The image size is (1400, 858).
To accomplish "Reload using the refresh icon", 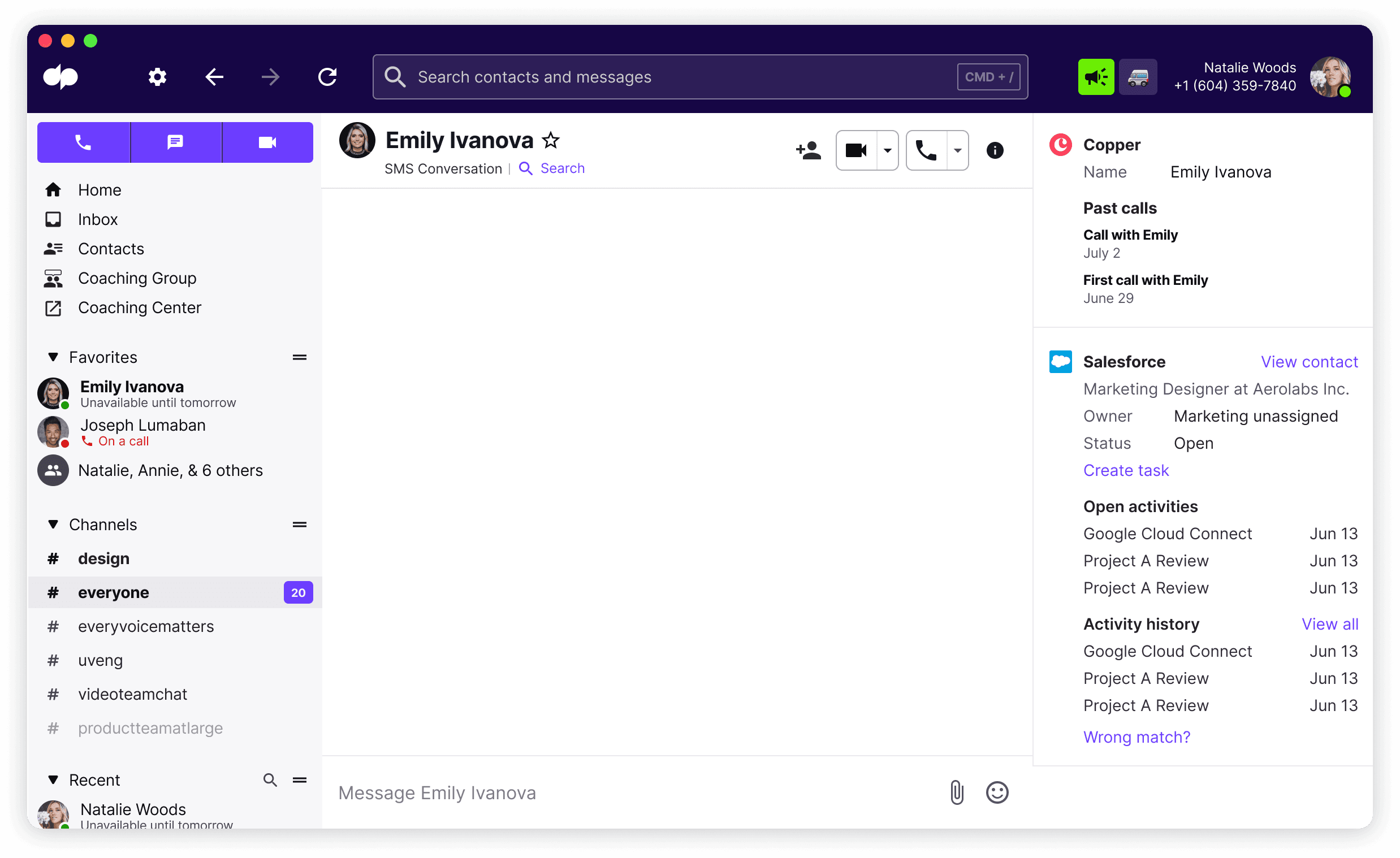I will [x=327, y=77].
